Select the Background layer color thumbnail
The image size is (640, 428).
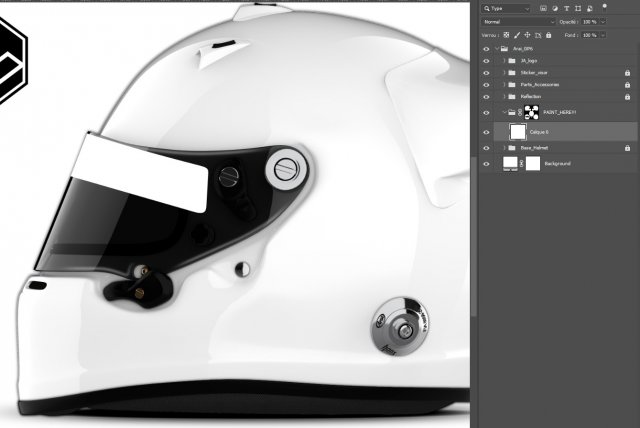[510, 164]
